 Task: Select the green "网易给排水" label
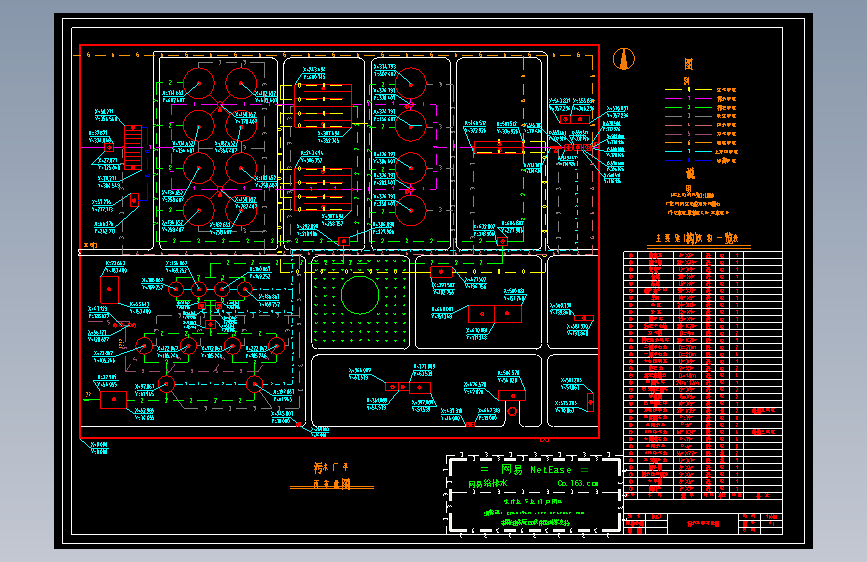[488, 483]
